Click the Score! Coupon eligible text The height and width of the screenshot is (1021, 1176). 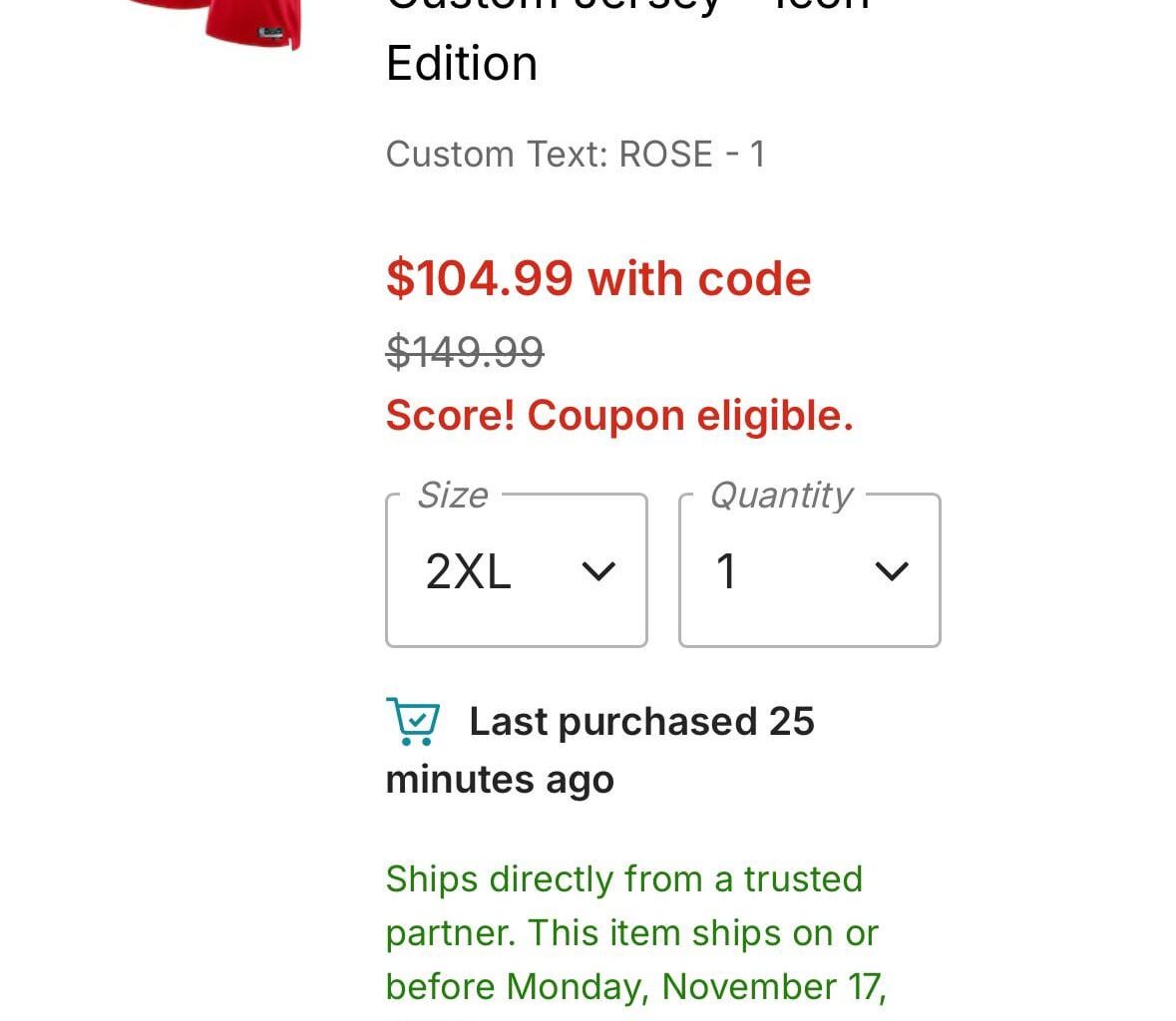tap(618, 415)
